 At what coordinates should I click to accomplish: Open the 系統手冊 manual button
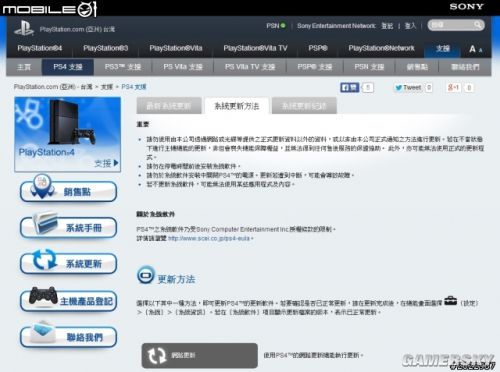pos(68,226)
